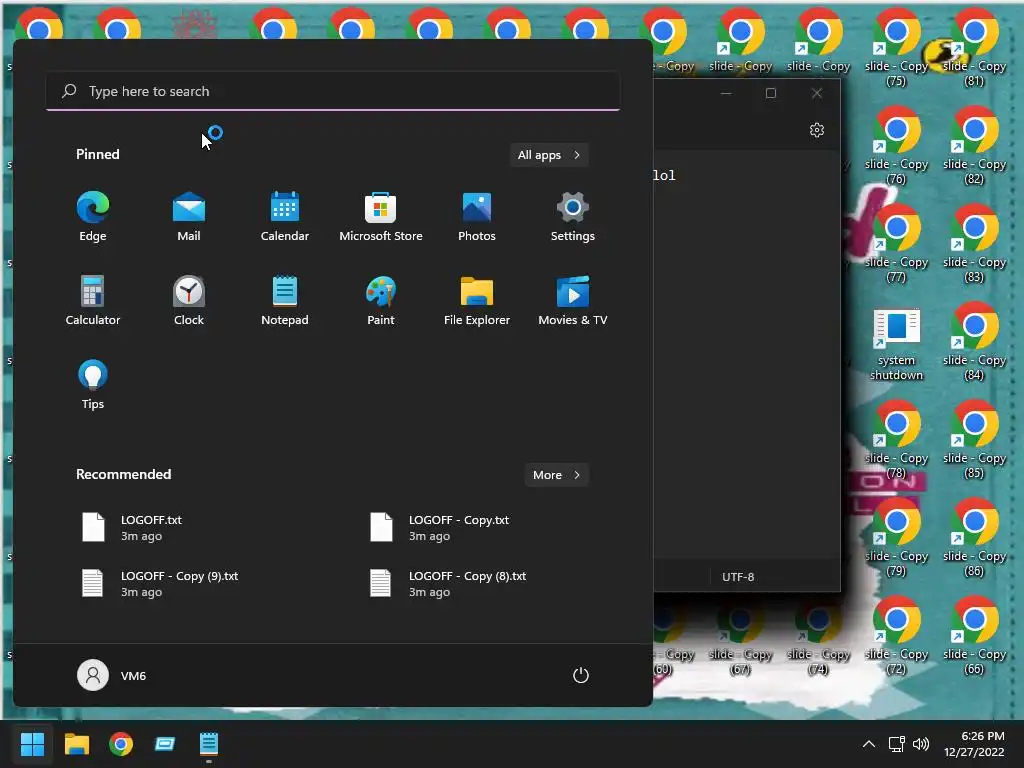Open the Tips app
This screenshot has width=1024, height=768.
pos(93,384)
